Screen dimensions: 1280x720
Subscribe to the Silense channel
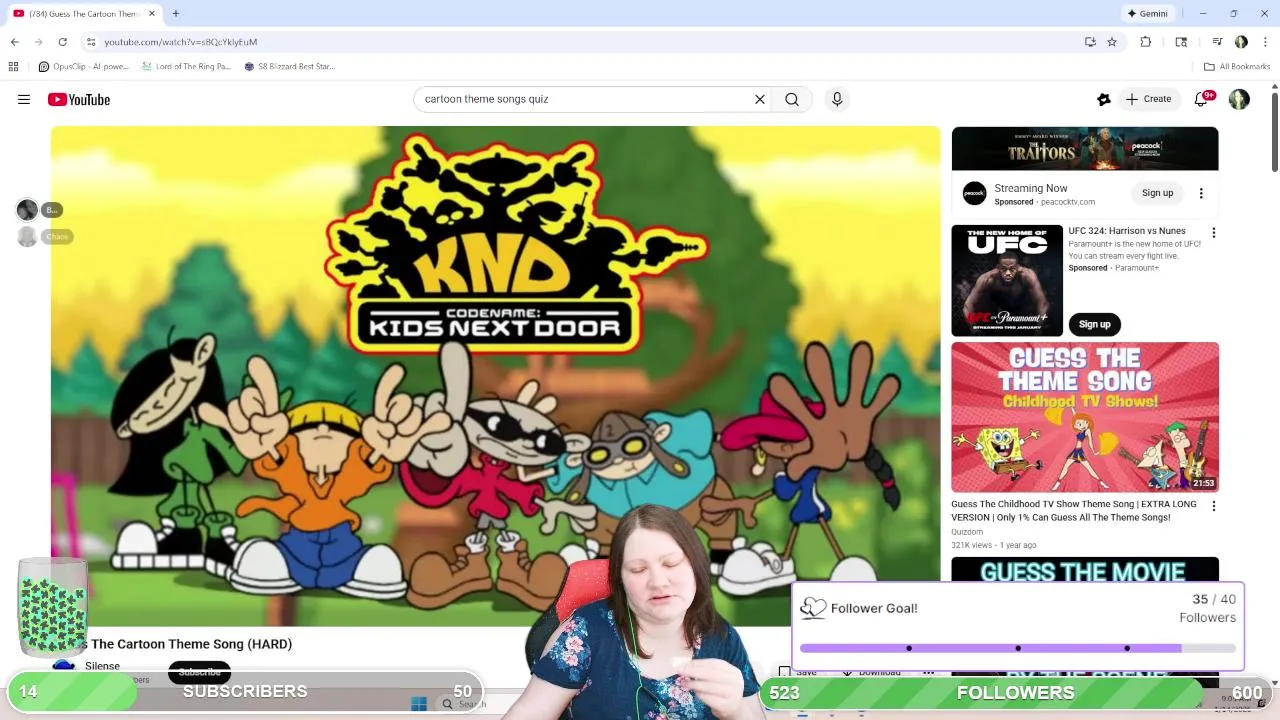tap(200, 672)
